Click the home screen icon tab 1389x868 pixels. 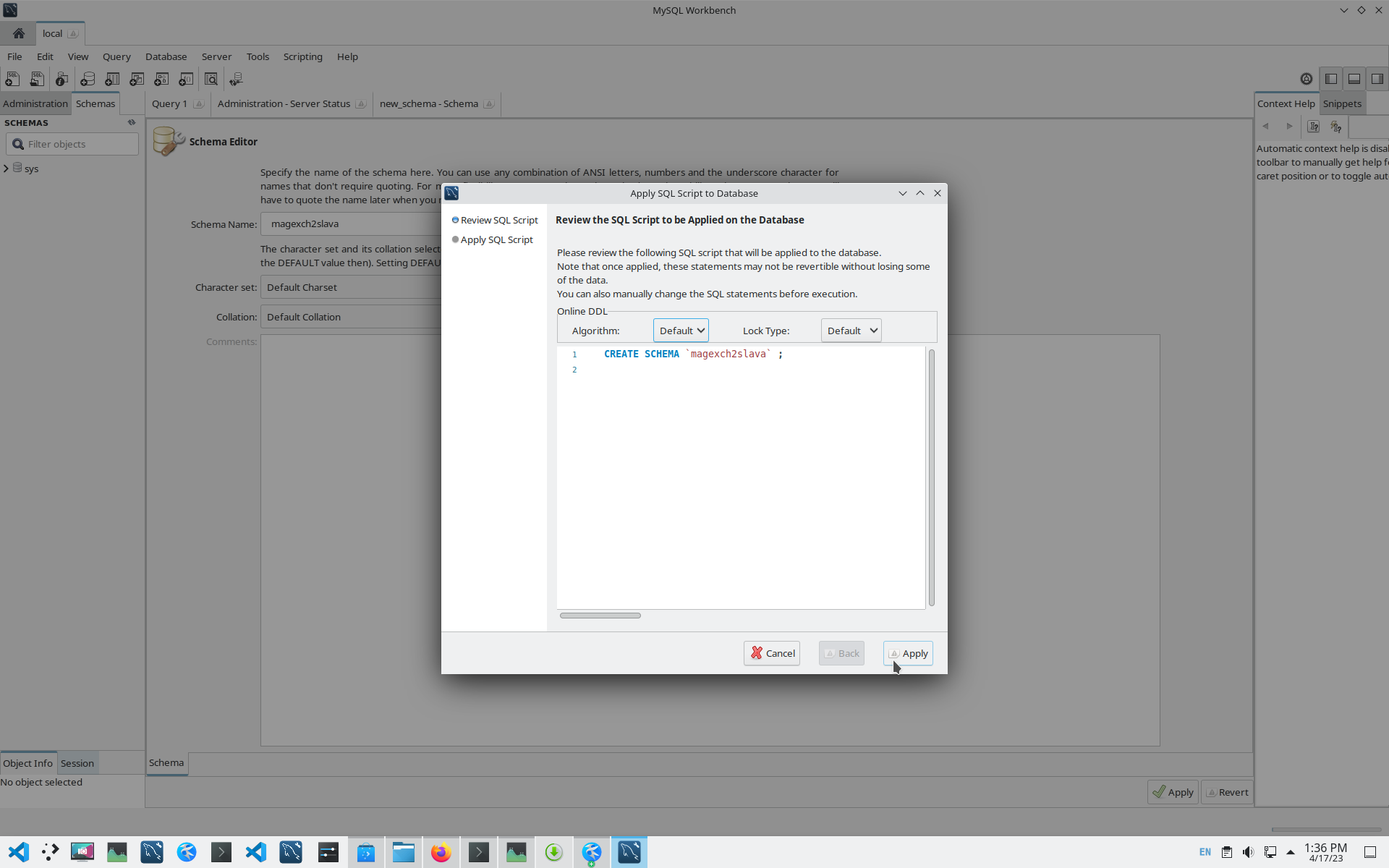point(19,33)
